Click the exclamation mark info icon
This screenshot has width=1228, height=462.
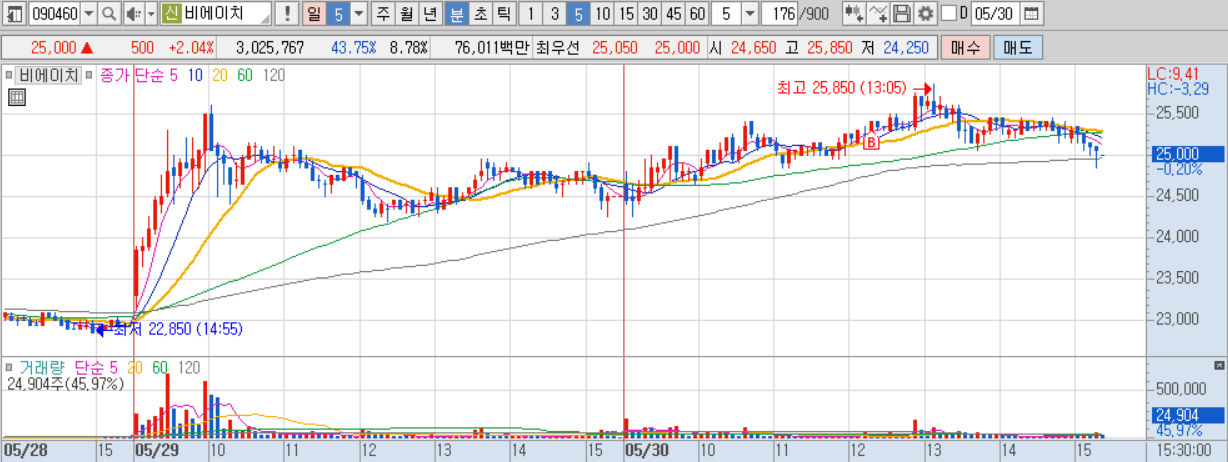286,14
